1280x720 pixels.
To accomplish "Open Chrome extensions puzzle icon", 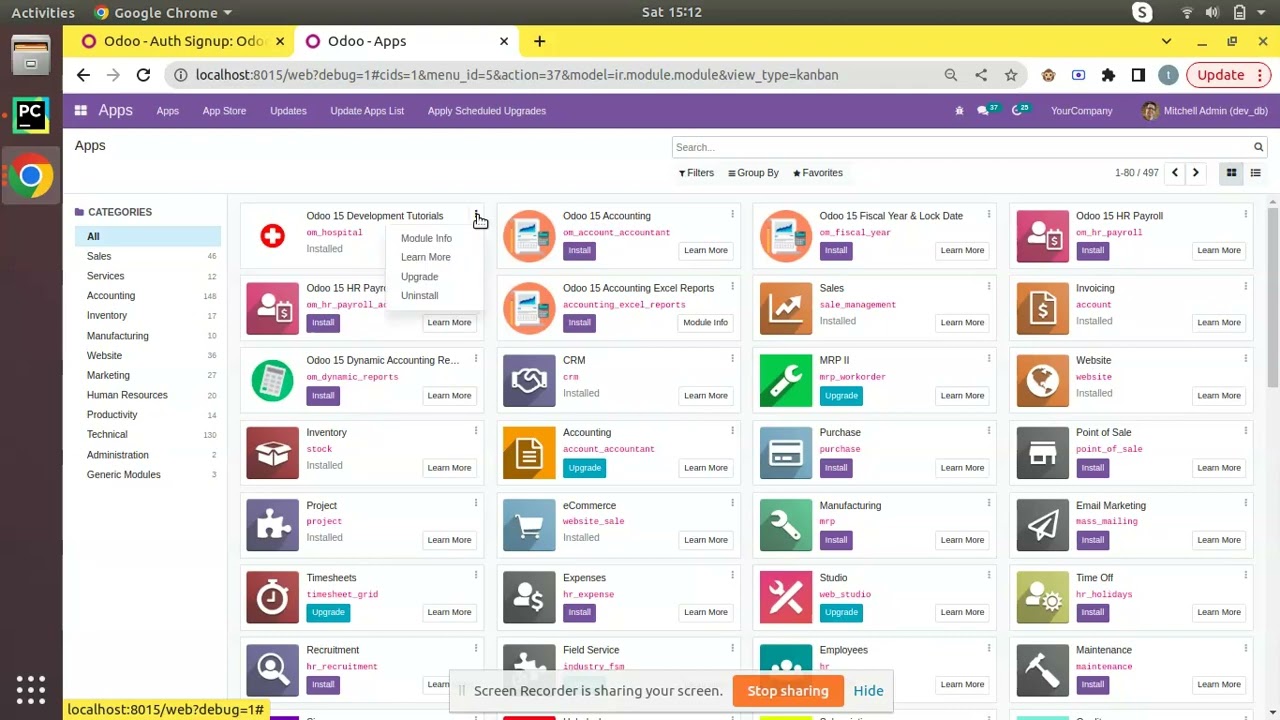I will click(x=1108, y=75).
